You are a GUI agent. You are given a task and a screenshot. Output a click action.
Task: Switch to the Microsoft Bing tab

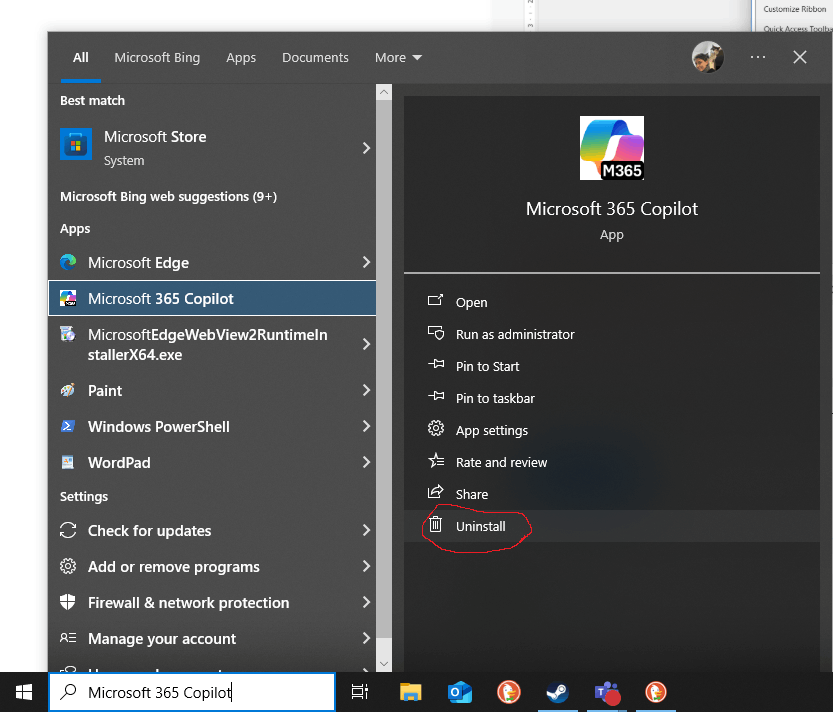tap(157, 57)
